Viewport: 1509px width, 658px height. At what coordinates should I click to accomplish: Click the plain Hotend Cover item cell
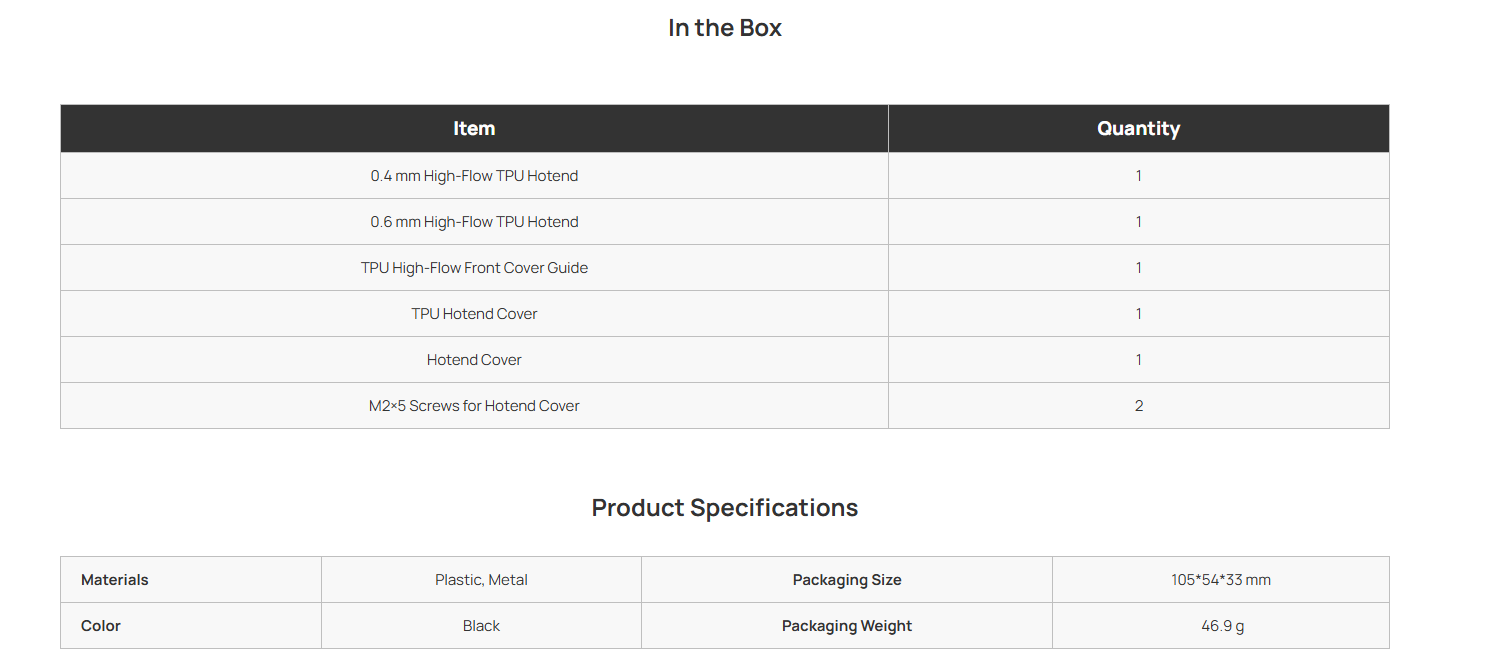point(474,359)
